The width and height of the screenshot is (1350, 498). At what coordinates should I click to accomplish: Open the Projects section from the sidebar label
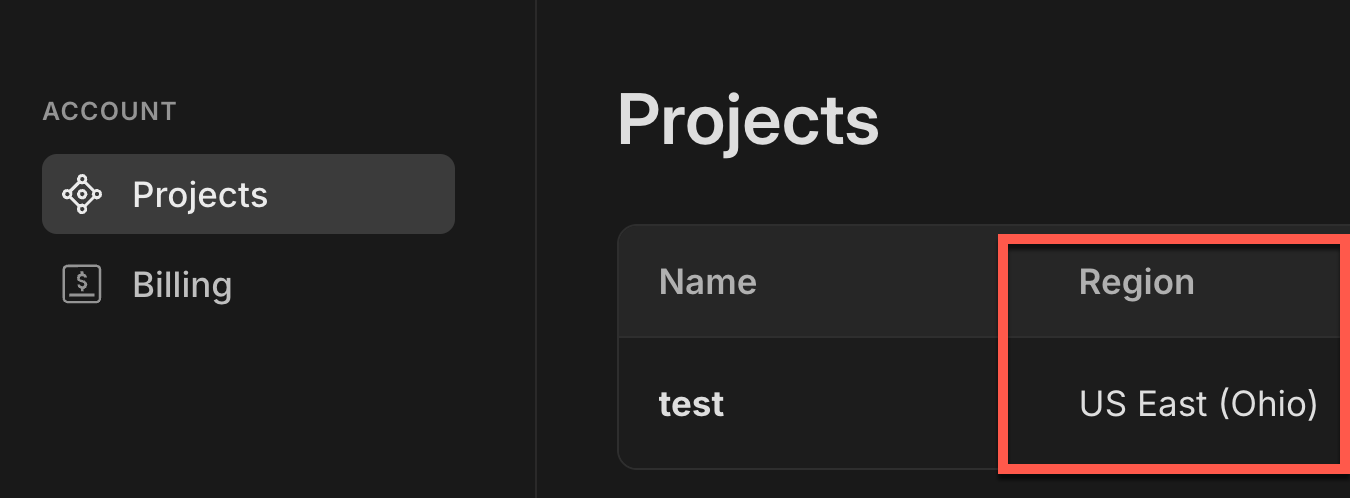[200, 194]
